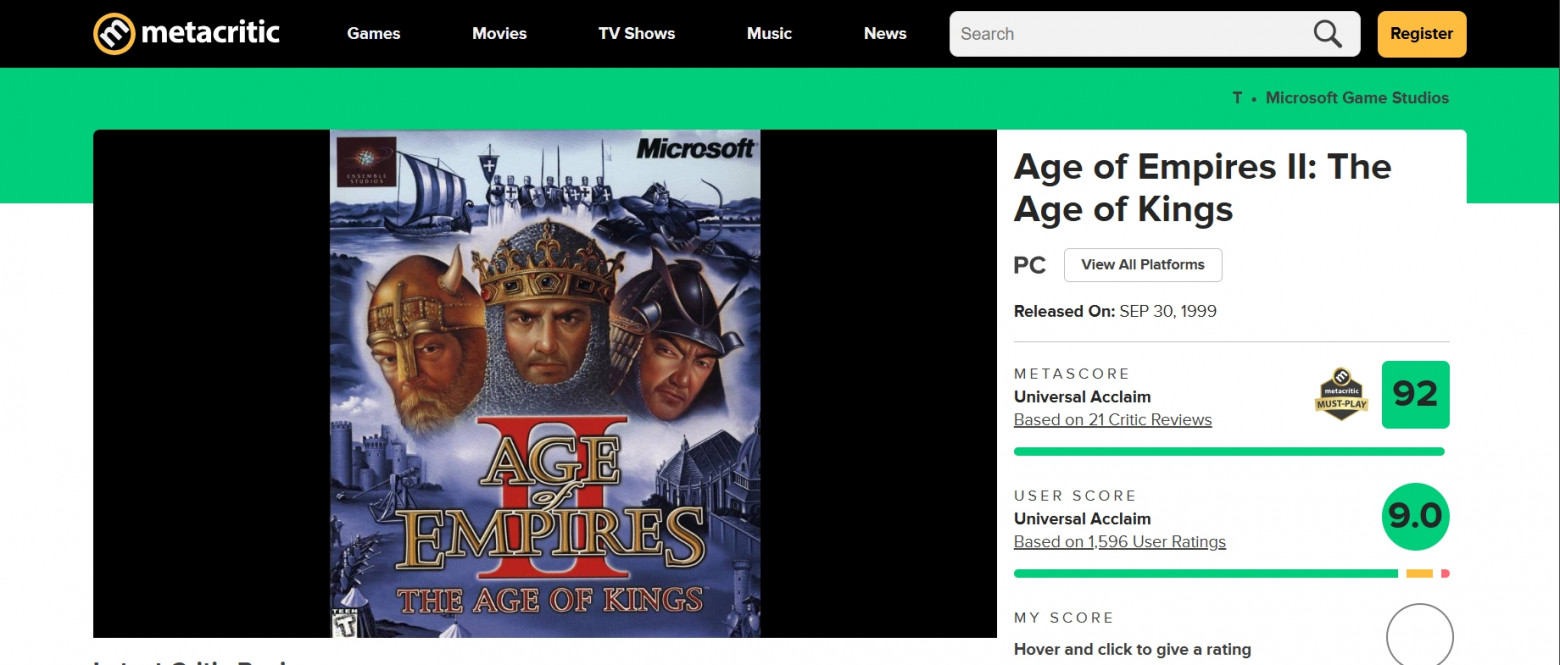
Task: Select the PC platform label
Action: pyautogui.click(x=1029, y=264)
